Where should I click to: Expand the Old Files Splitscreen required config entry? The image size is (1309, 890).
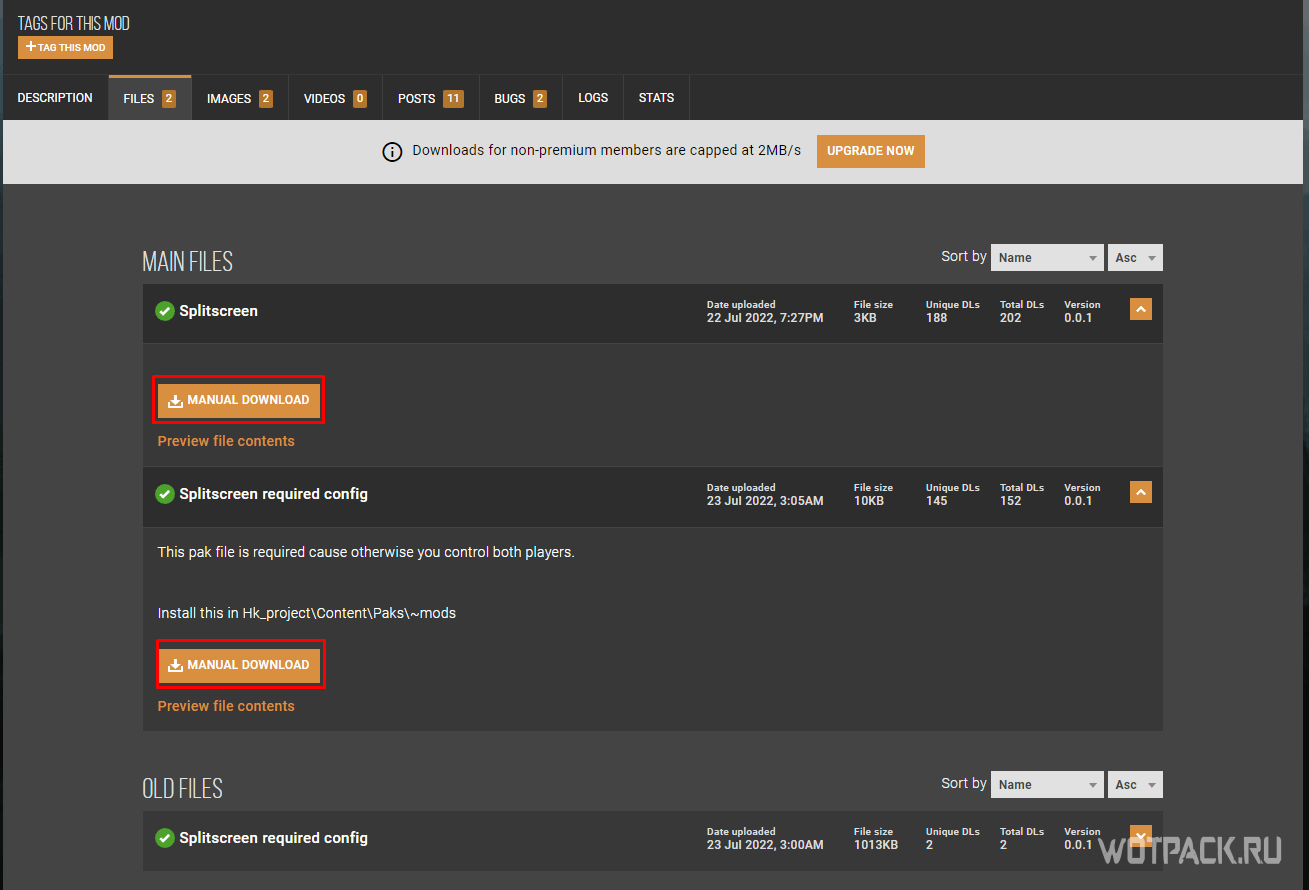point(1140,835)
